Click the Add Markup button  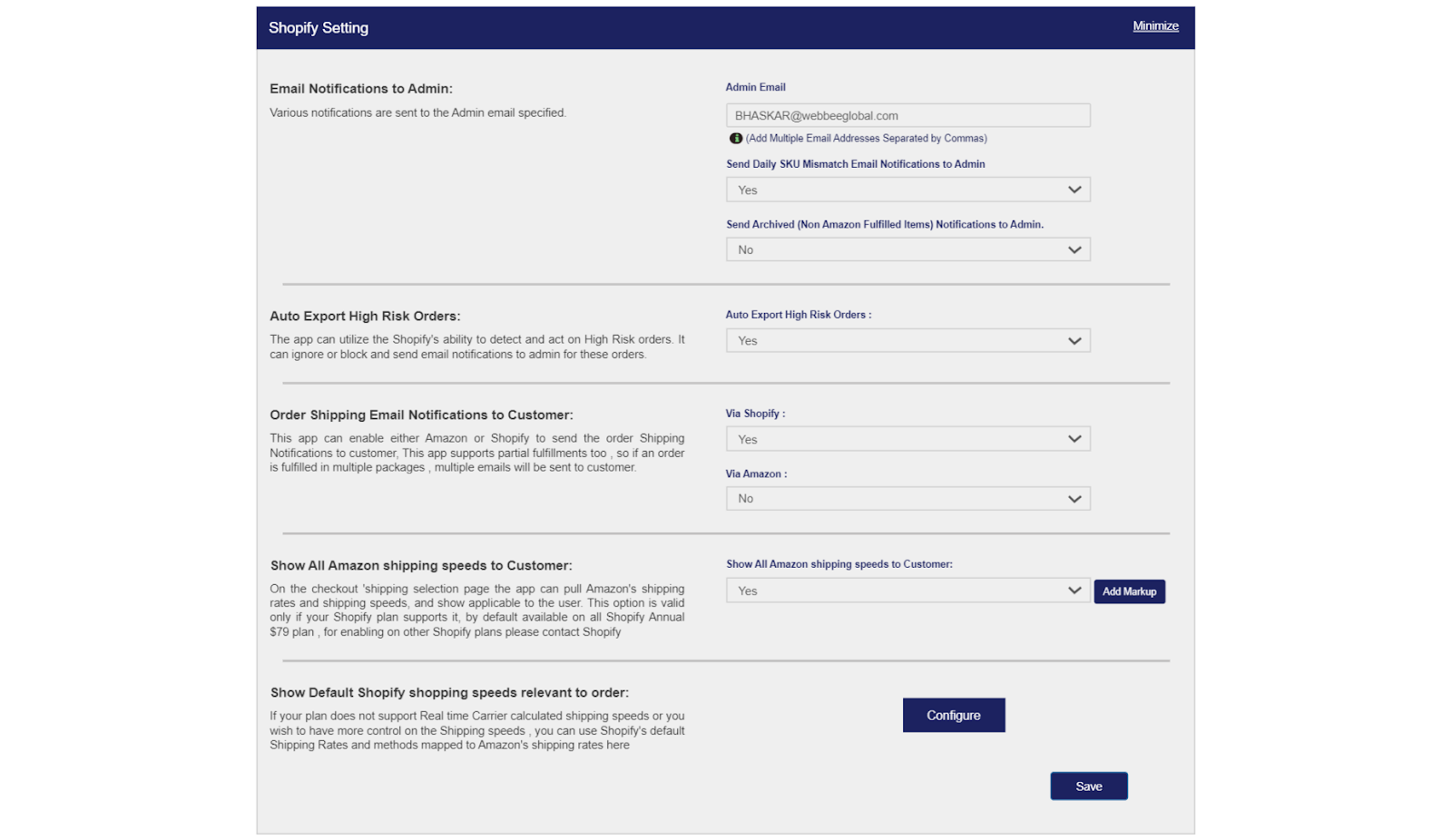(1129, 591)
